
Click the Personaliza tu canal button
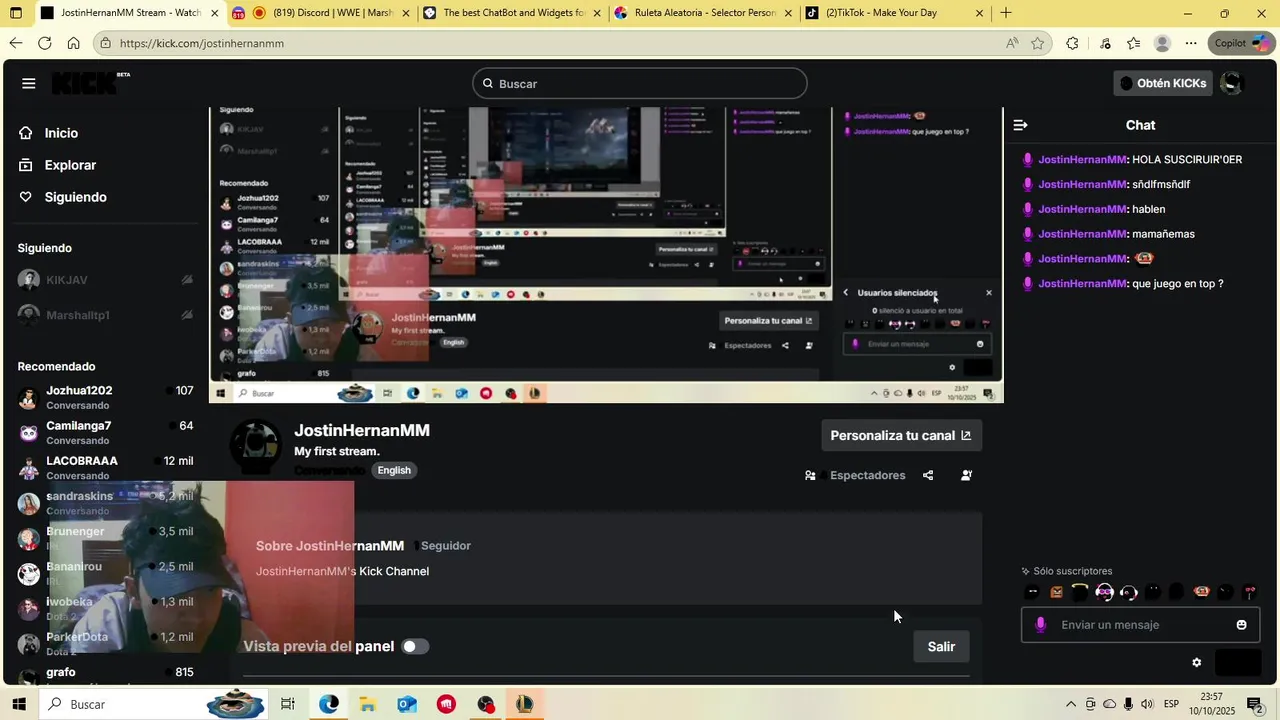click(x=901, y=435)
